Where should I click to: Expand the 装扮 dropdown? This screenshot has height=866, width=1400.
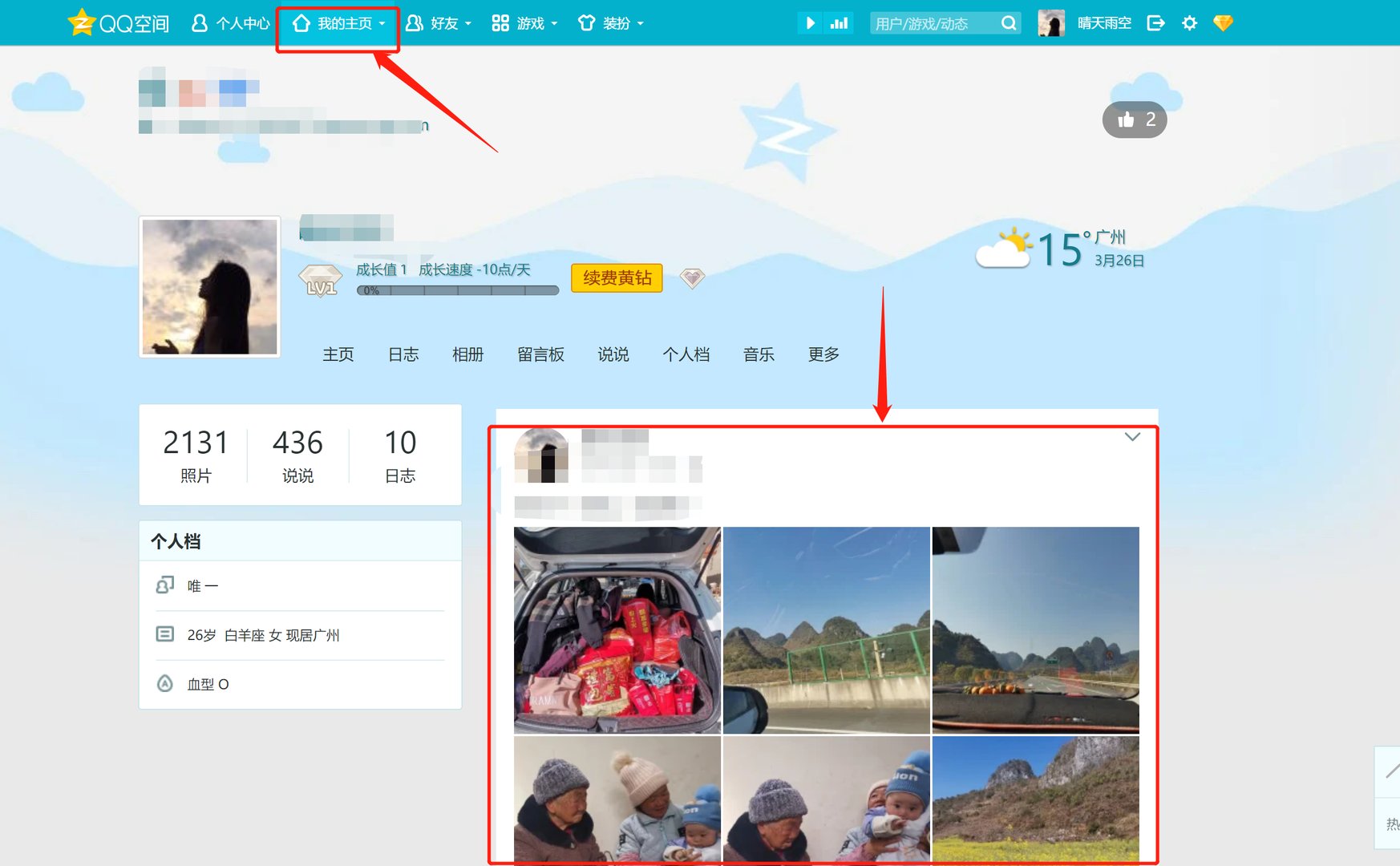pyautogui.click(x=611, y=23)
